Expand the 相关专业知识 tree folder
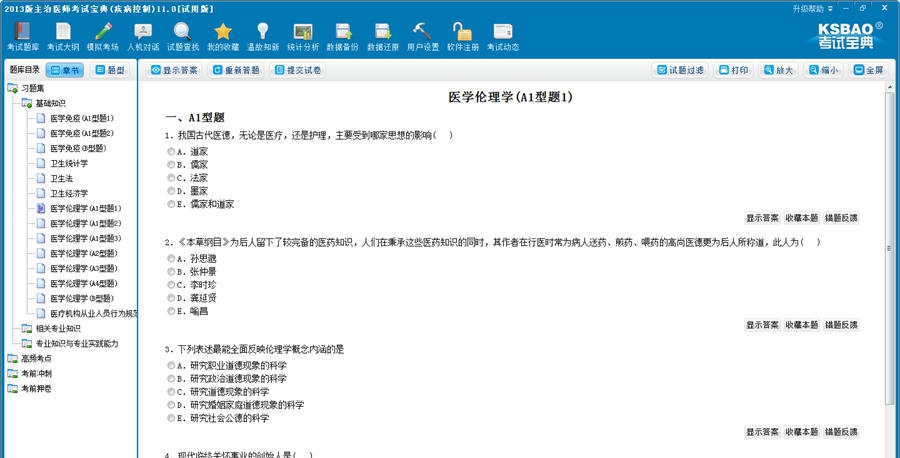 pos(26,328)
